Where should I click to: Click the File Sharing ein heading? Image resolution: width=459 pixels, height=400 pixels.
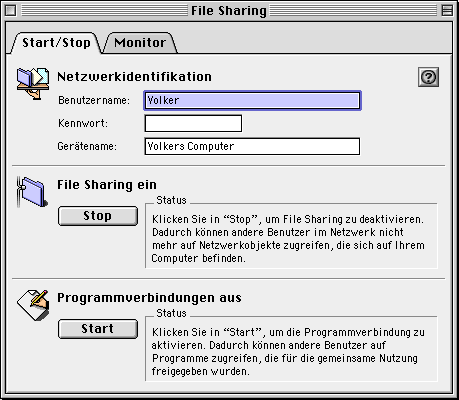click(107, 185)
